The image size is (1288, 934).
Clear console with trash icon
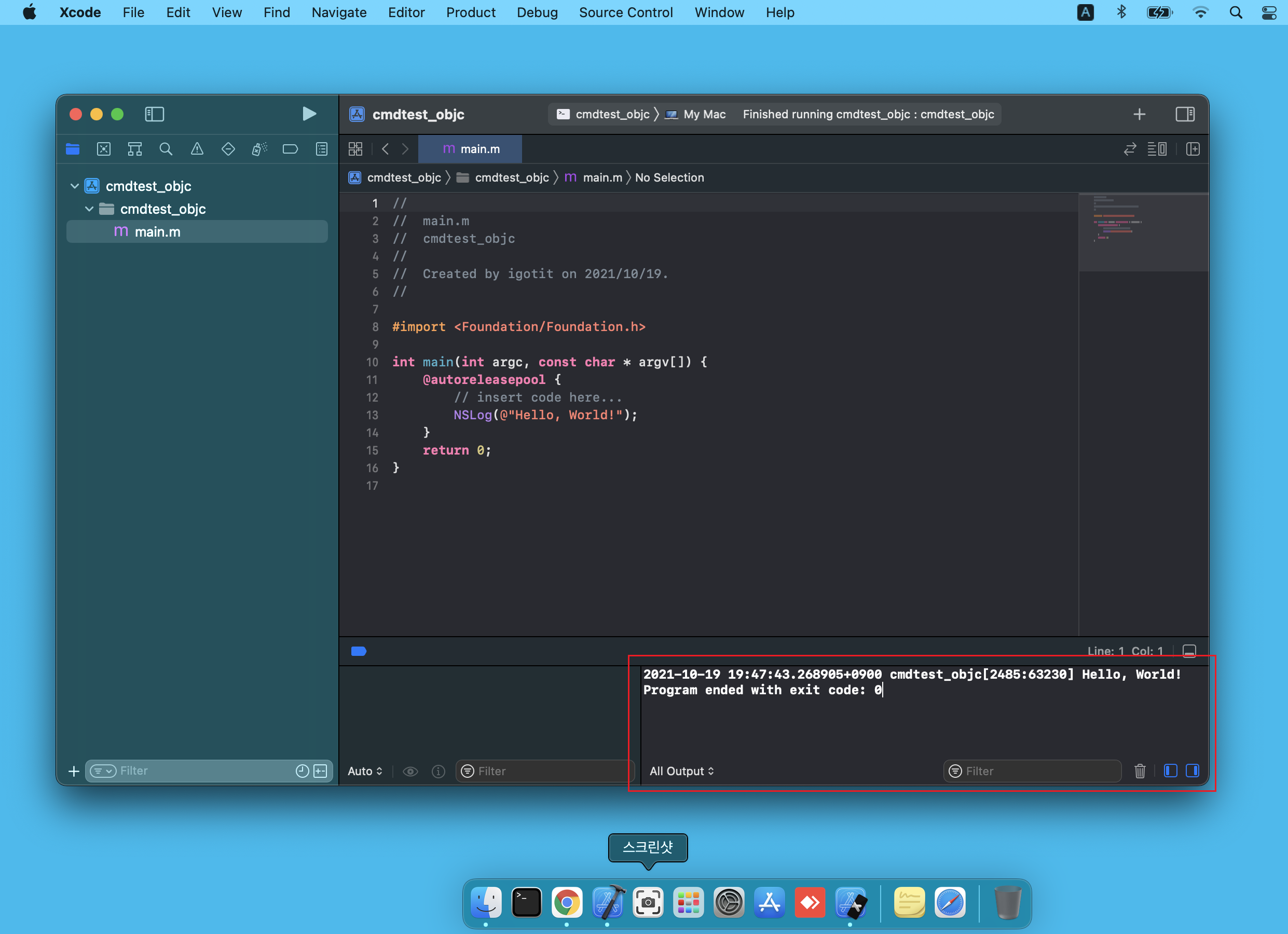(1139, 771)
